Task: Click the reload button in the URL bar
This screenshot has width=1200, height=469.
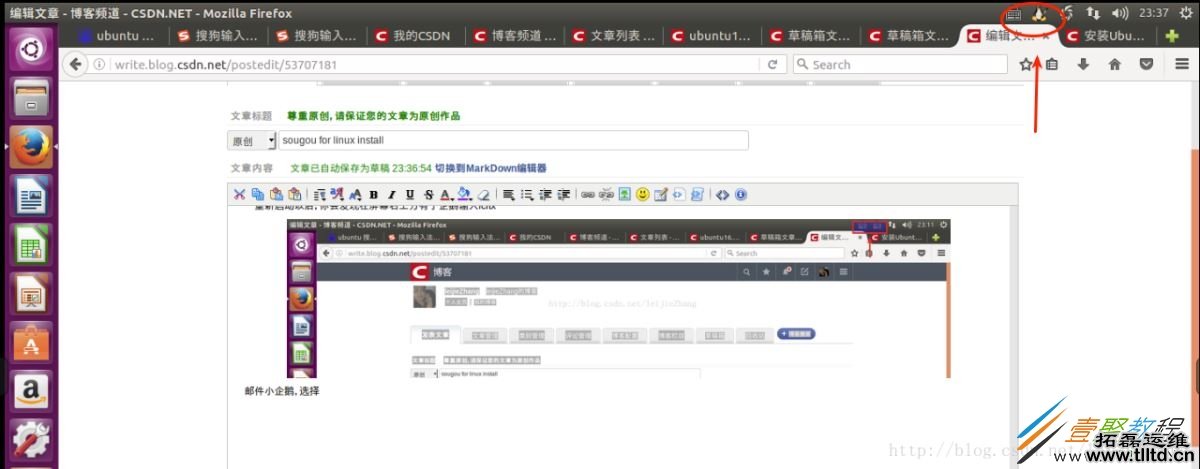Action: pyautogui.click(x=772, y=64)
